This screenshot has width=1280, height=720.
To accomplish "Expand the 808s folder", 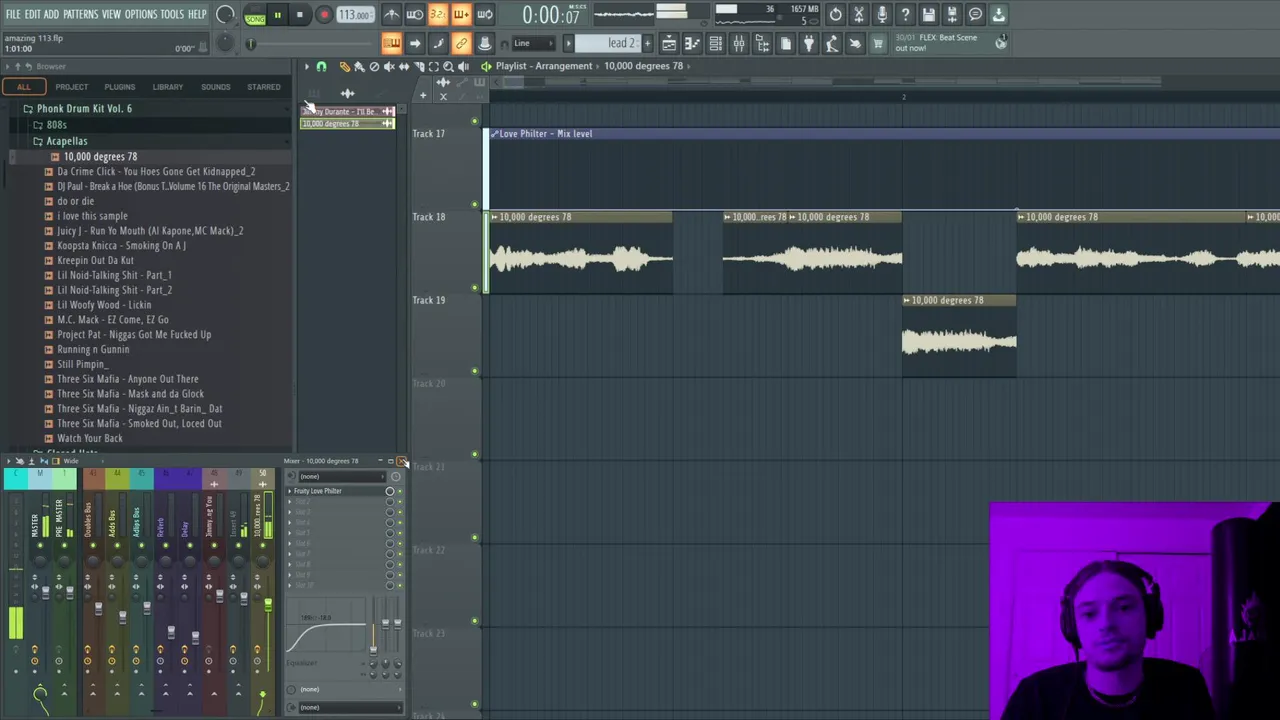I will pos(56,125).
